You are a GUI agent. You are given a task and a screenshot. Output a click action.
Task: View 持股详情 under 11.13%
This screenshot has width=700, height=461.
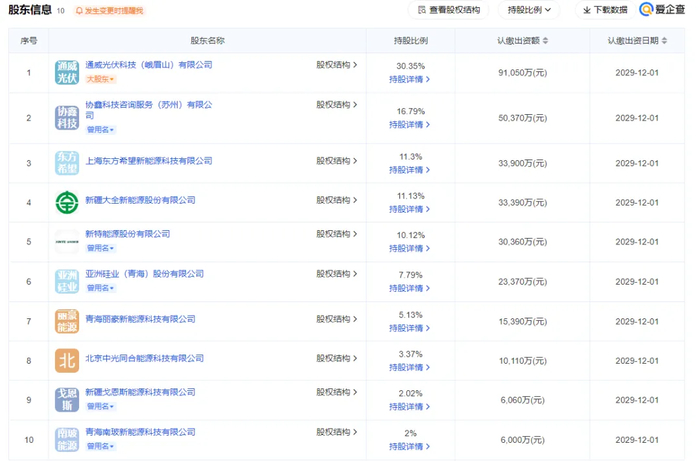409,209
